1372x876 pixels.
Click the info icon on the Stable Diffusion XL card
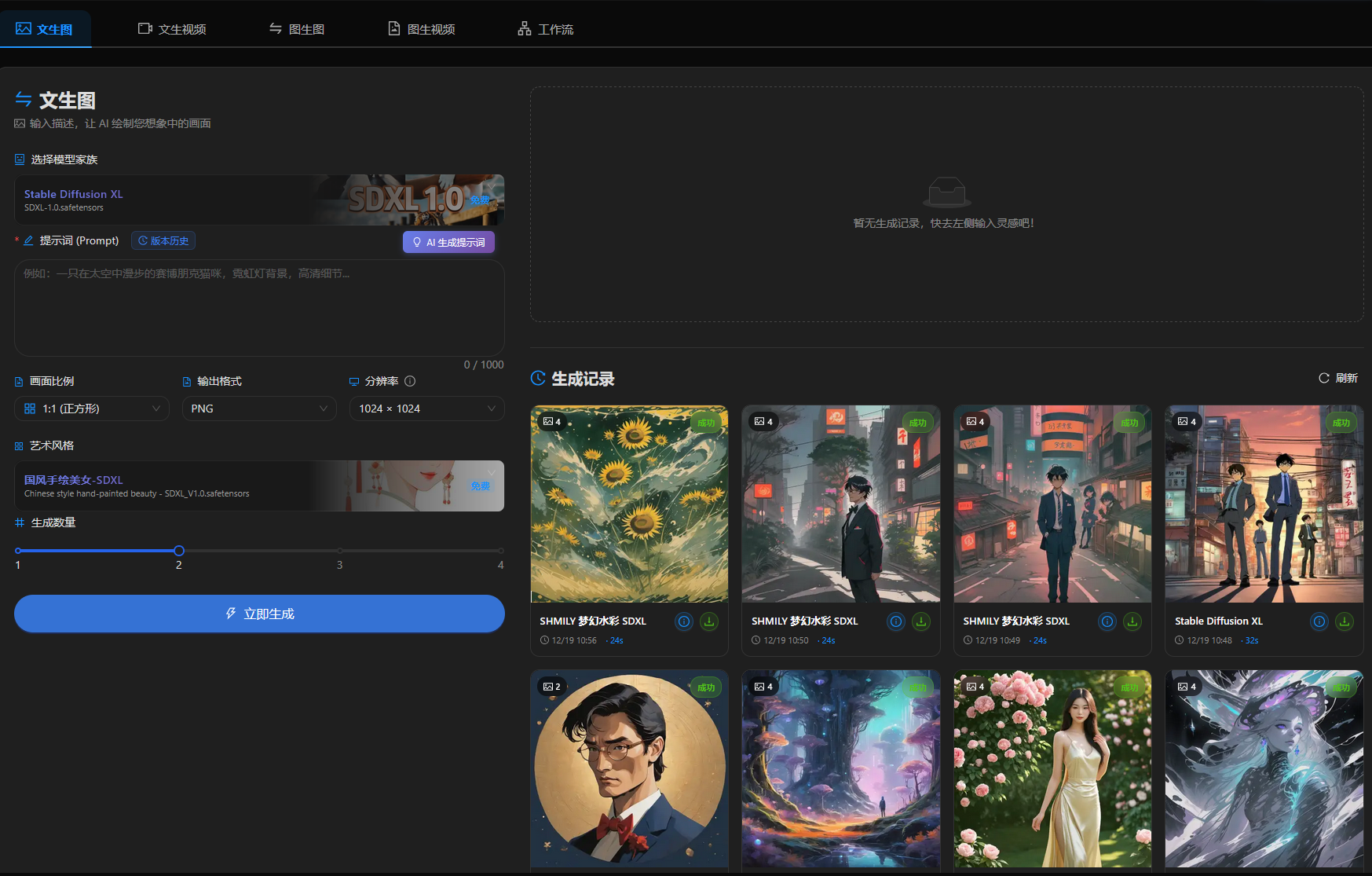pos(1319,621)
